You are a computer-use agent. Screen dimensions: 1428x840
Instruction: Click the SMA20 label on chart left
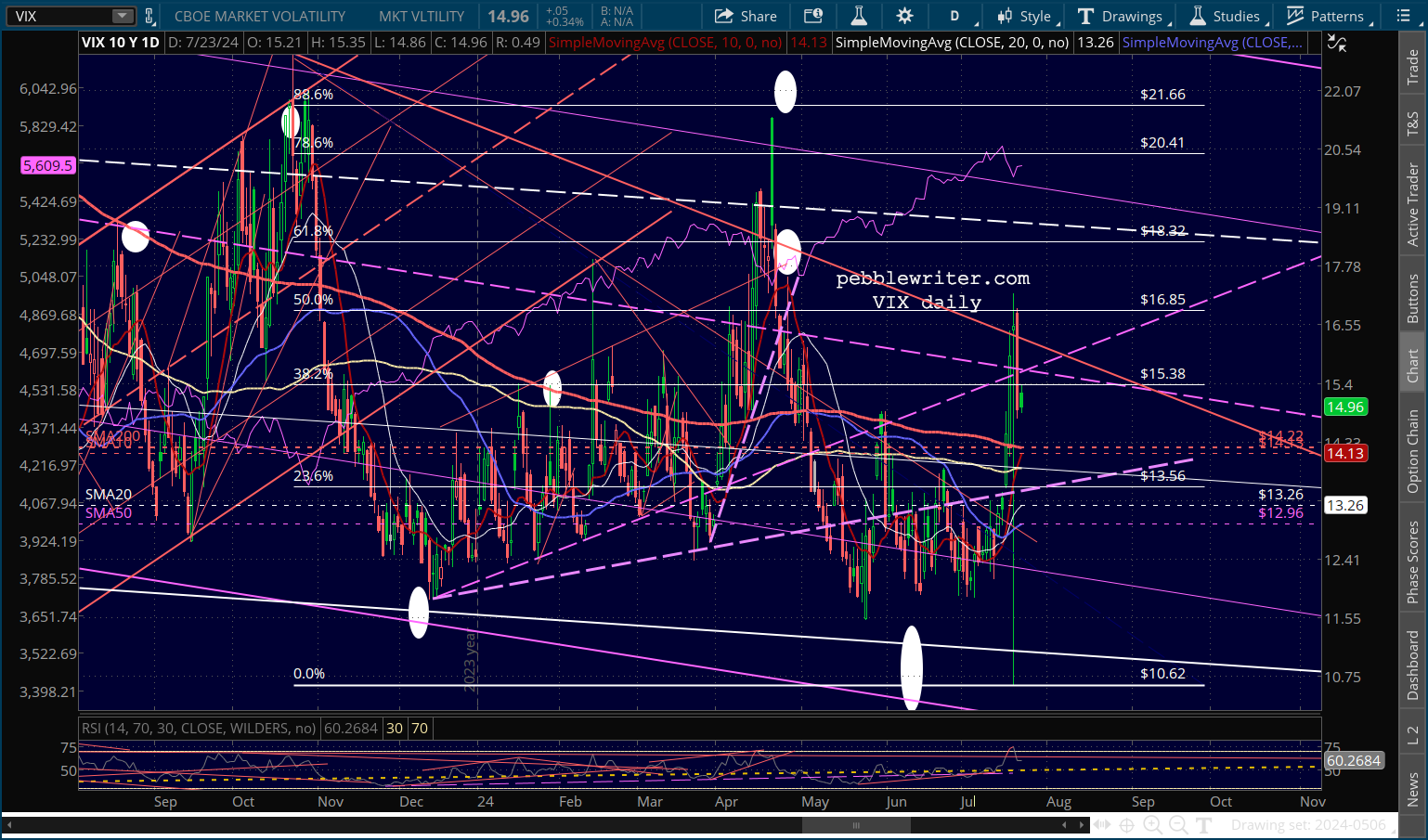[x=108, y=496]
